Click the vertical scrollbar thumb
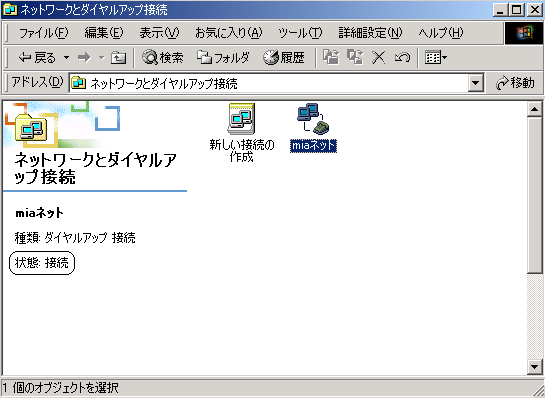This screenshot has height=398, width=545. point(534,195)
